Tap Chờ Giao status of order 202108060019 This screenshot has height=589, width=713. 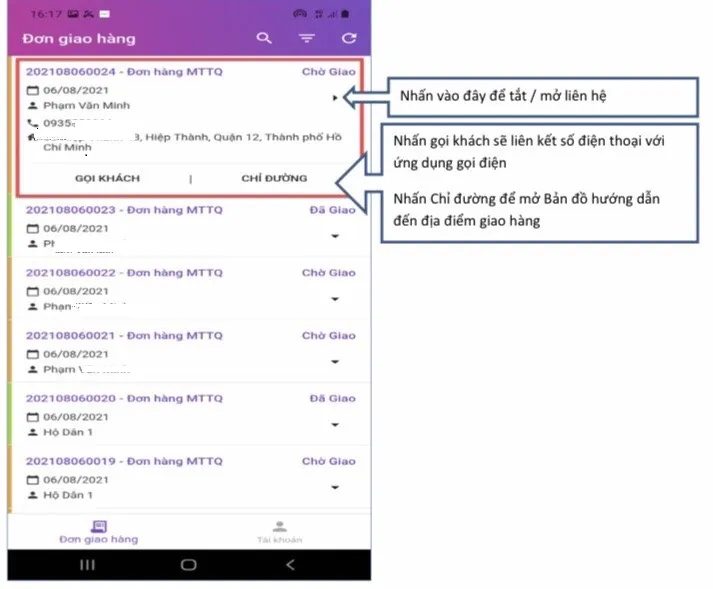(x=328, y=461)
